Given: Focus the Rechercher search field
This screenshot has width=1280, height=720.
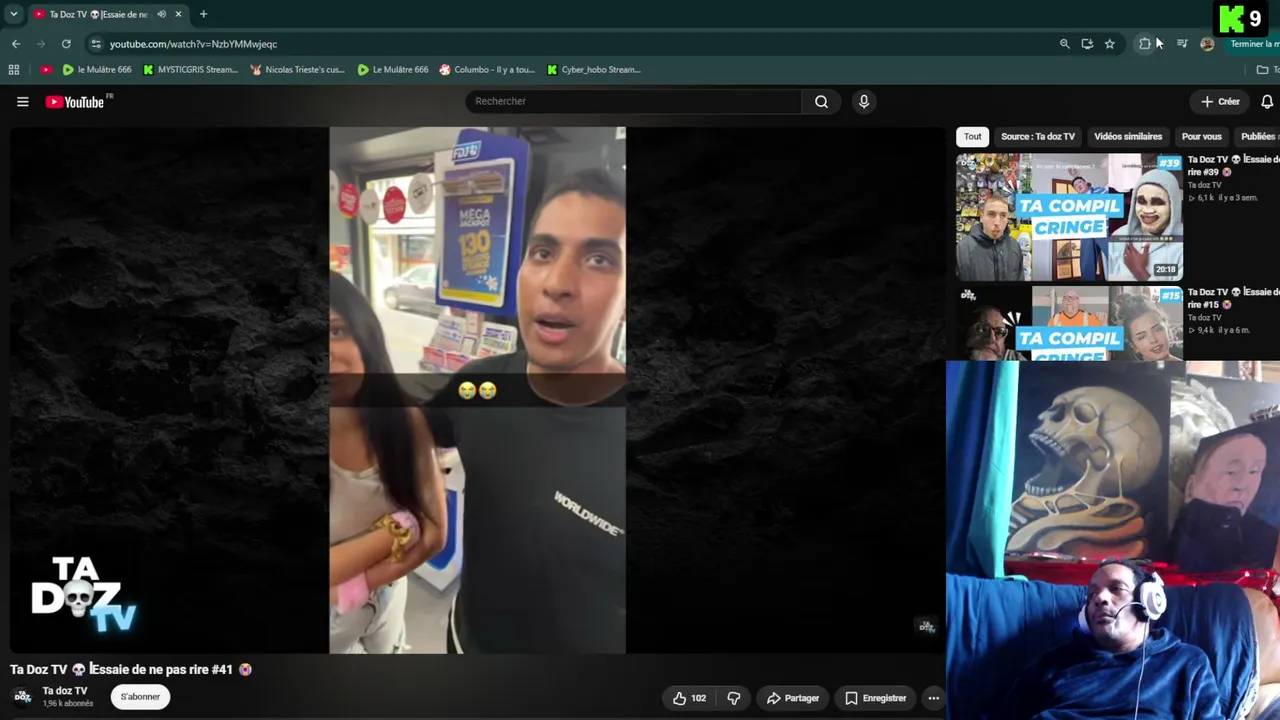Looking at the screenshot, I should (634, 101).
